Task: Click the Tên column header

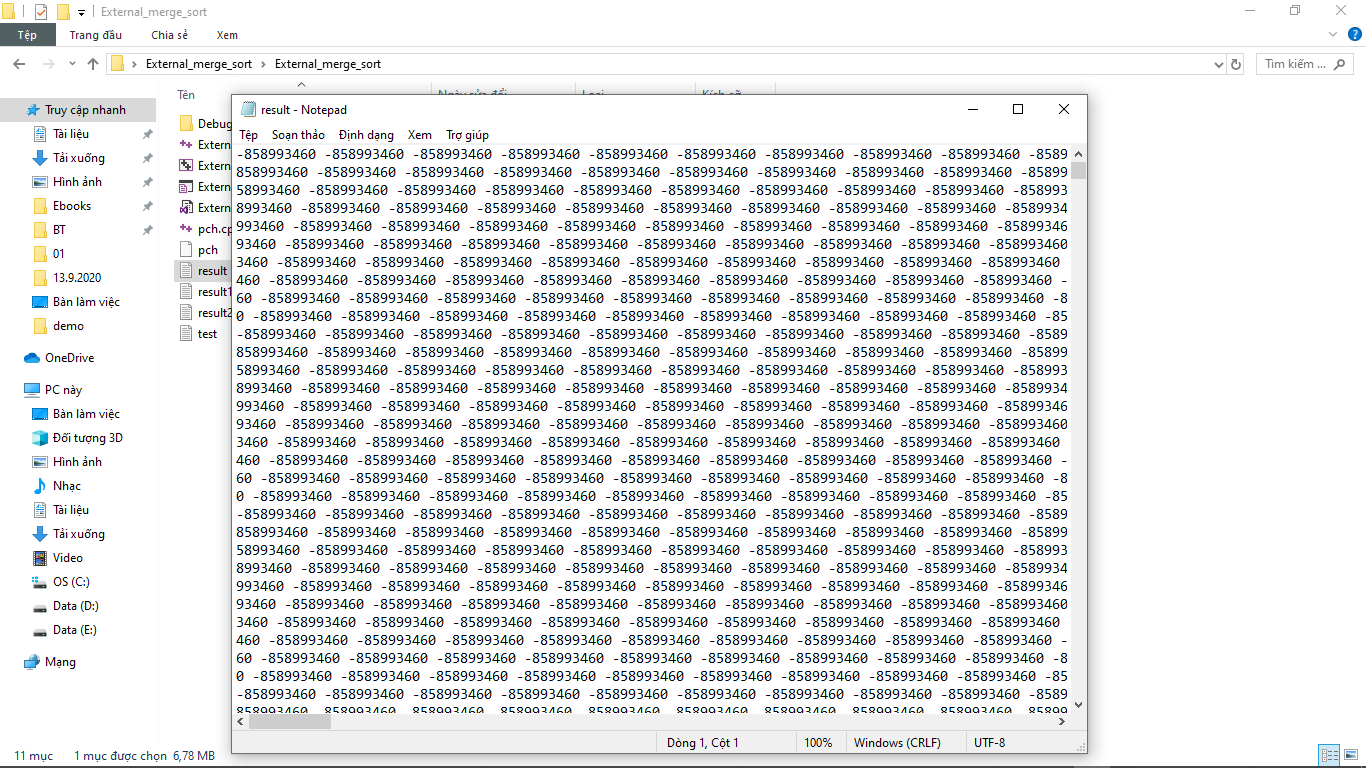Action: pyautogui.click(x=186, y=95)
